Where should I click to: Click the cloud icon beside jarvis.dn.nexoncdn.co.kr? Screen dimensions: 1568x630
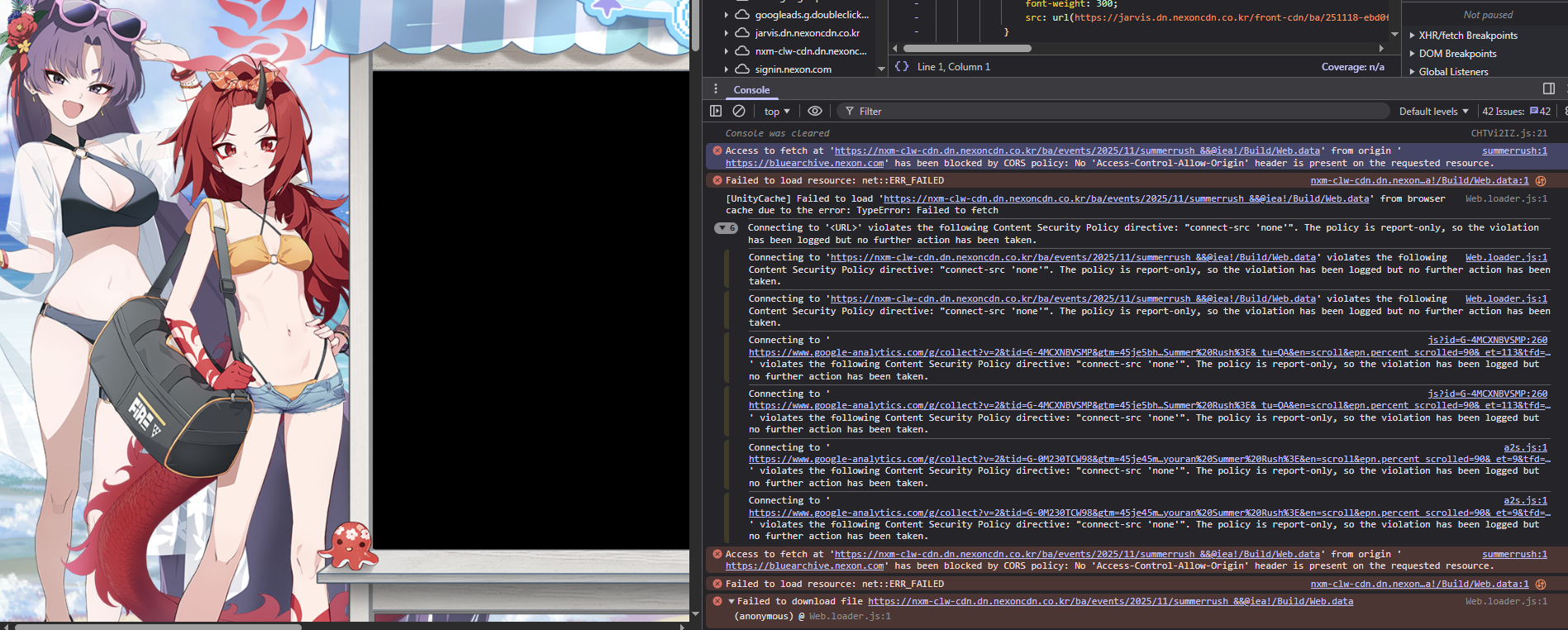pyautogui.click(x=742, y=33)
